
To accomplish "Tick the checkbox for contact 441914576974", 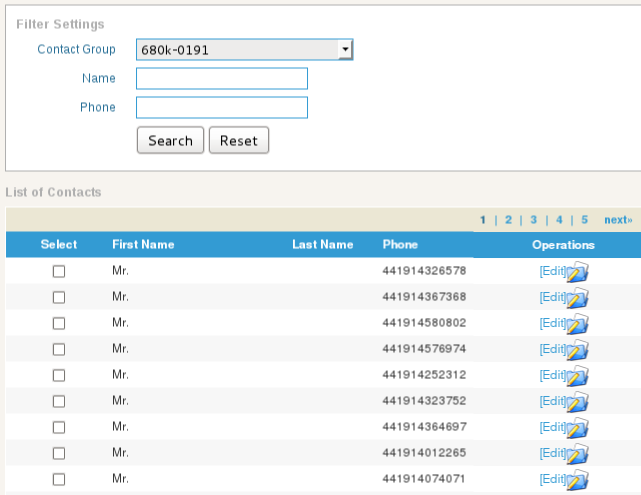I will click(x=59, y=349).
